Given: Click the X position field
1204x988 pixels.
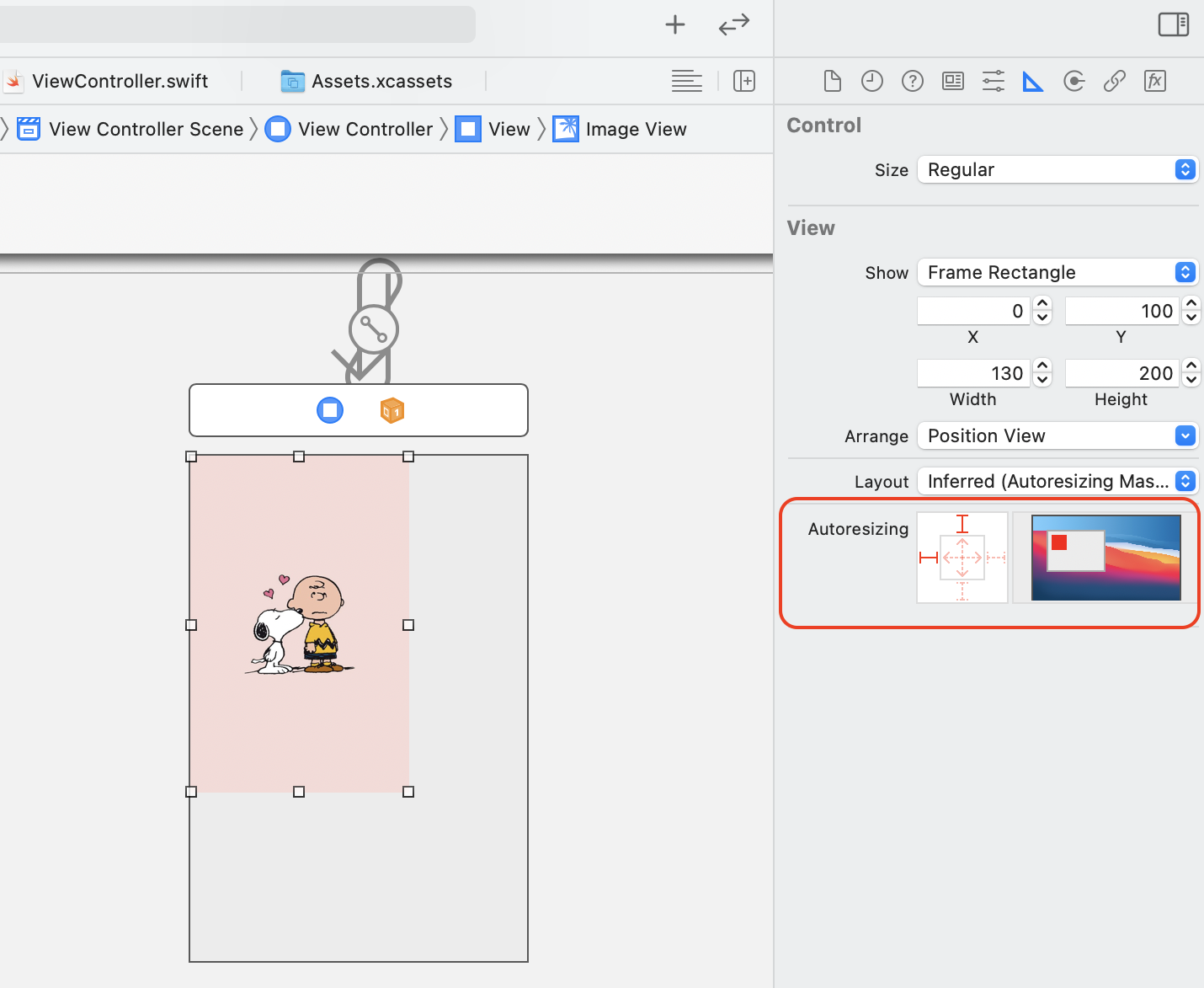Looking at the screenshot, I should coord(973,311).
